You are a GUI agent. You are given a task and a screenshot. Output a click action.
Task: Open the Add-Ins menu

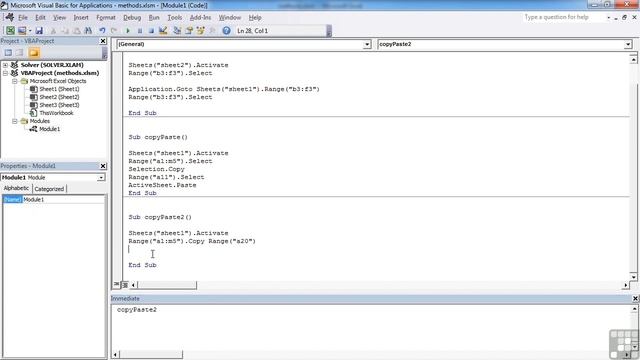tap(200, 18)
